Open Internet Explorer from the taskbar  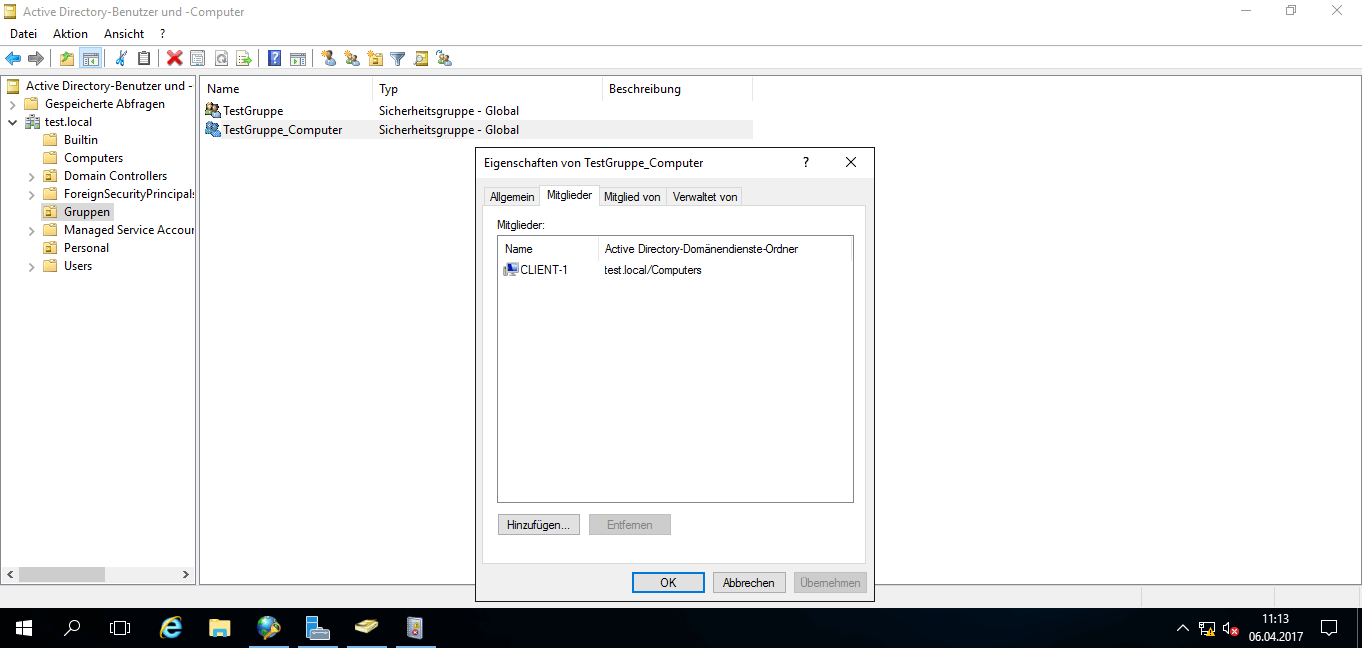pyautogui.click(x=172, y=628)
